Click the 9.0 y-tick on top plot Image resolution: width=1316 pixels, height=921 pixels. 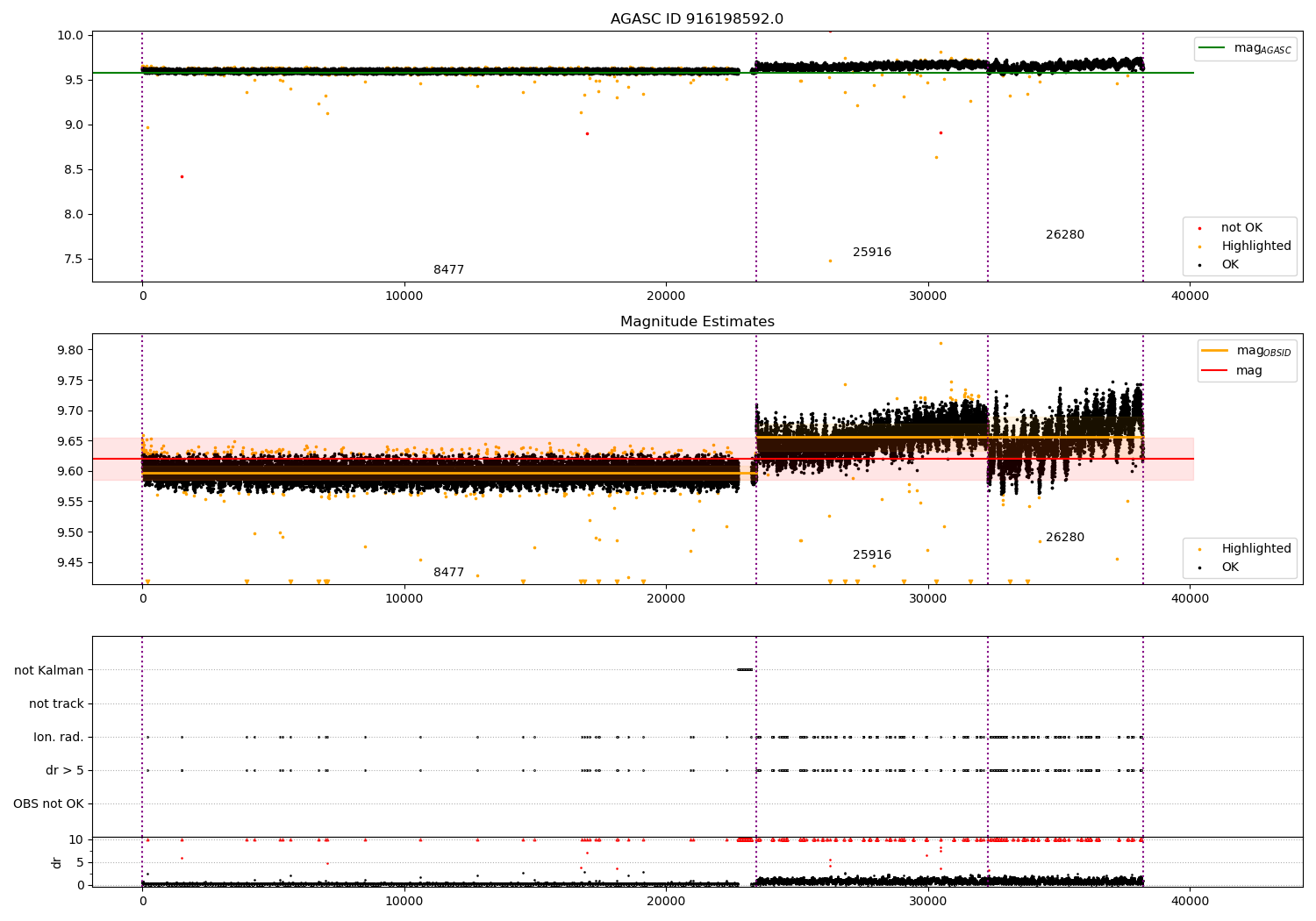[x=75, y=125]
